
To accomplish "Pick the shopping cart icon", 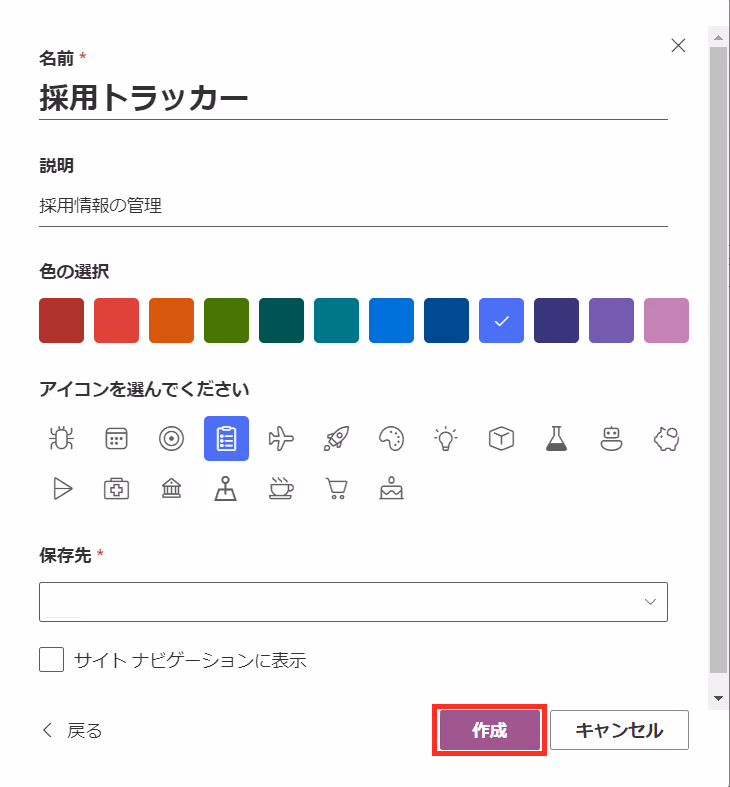I will [x=336, y=488].
